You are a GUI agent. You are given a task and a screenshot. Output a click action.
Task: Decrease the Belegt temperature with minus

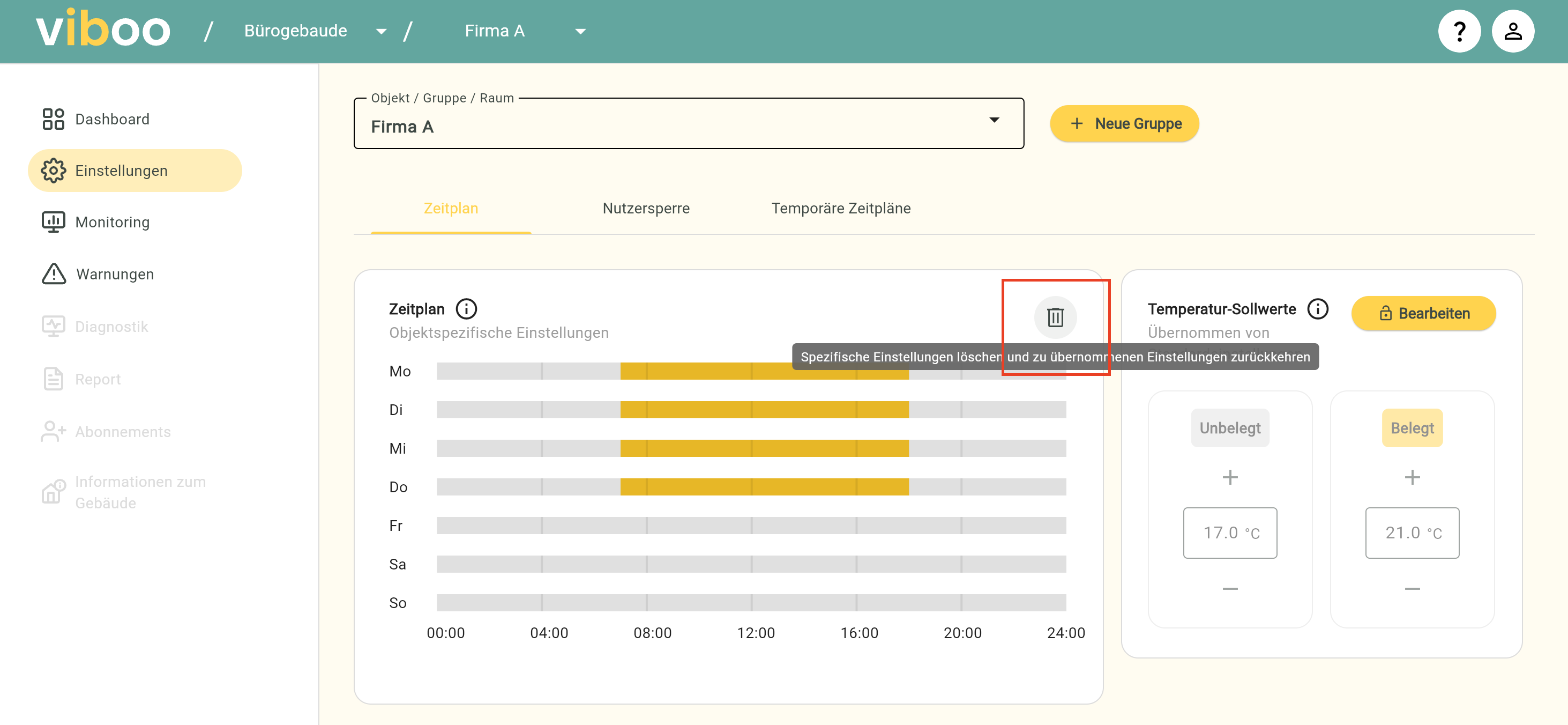(1412, 589)
